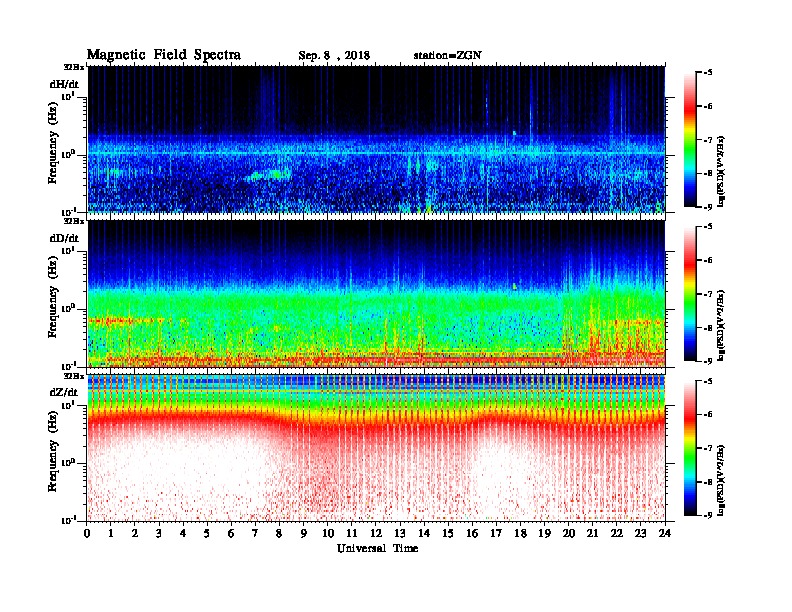Viewport: 792px width, 612px height.
Task: Click hour tick label "2" on time axis
Action: (135, 534)
